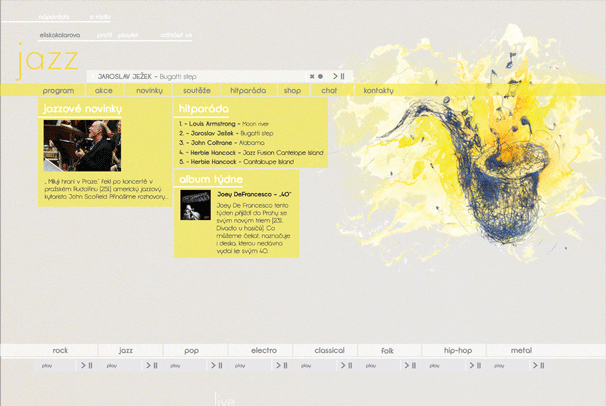Start playback under the rock channel
Image resolution: width=606 pixels, height=406 pixels.
click(86, 366)
